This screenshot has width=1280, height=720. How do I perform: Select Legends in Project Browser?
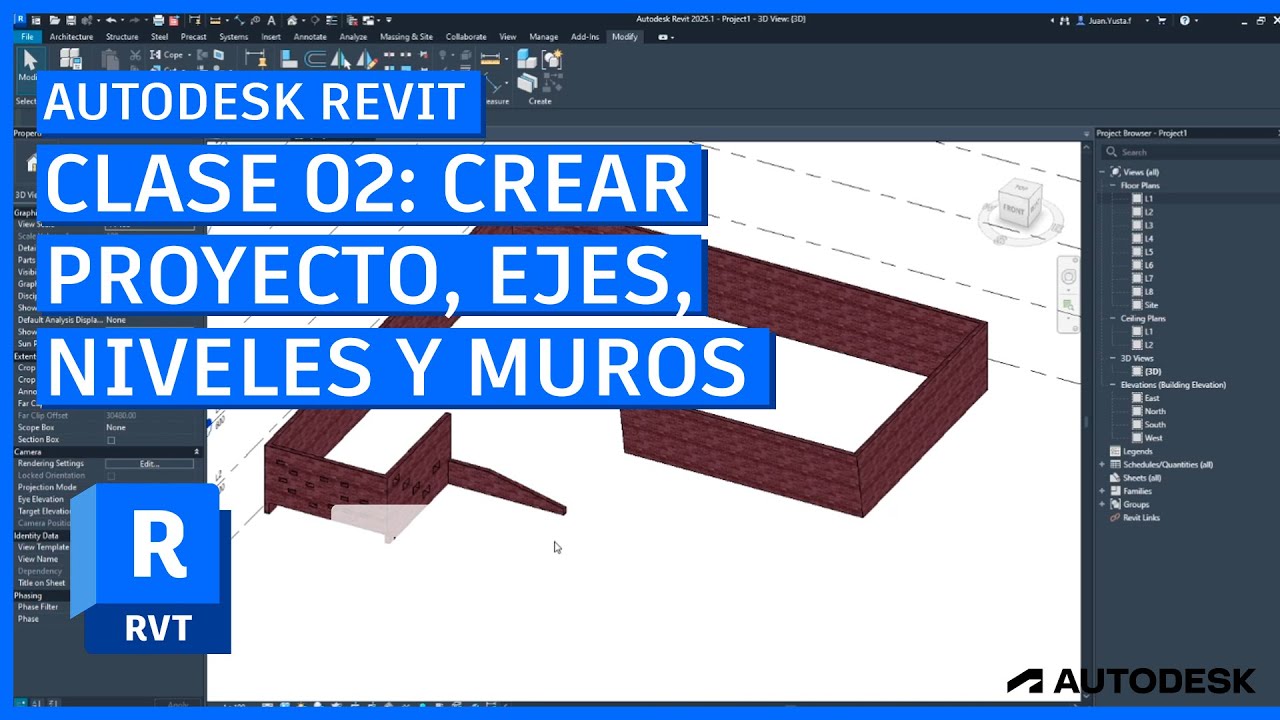1138,451
